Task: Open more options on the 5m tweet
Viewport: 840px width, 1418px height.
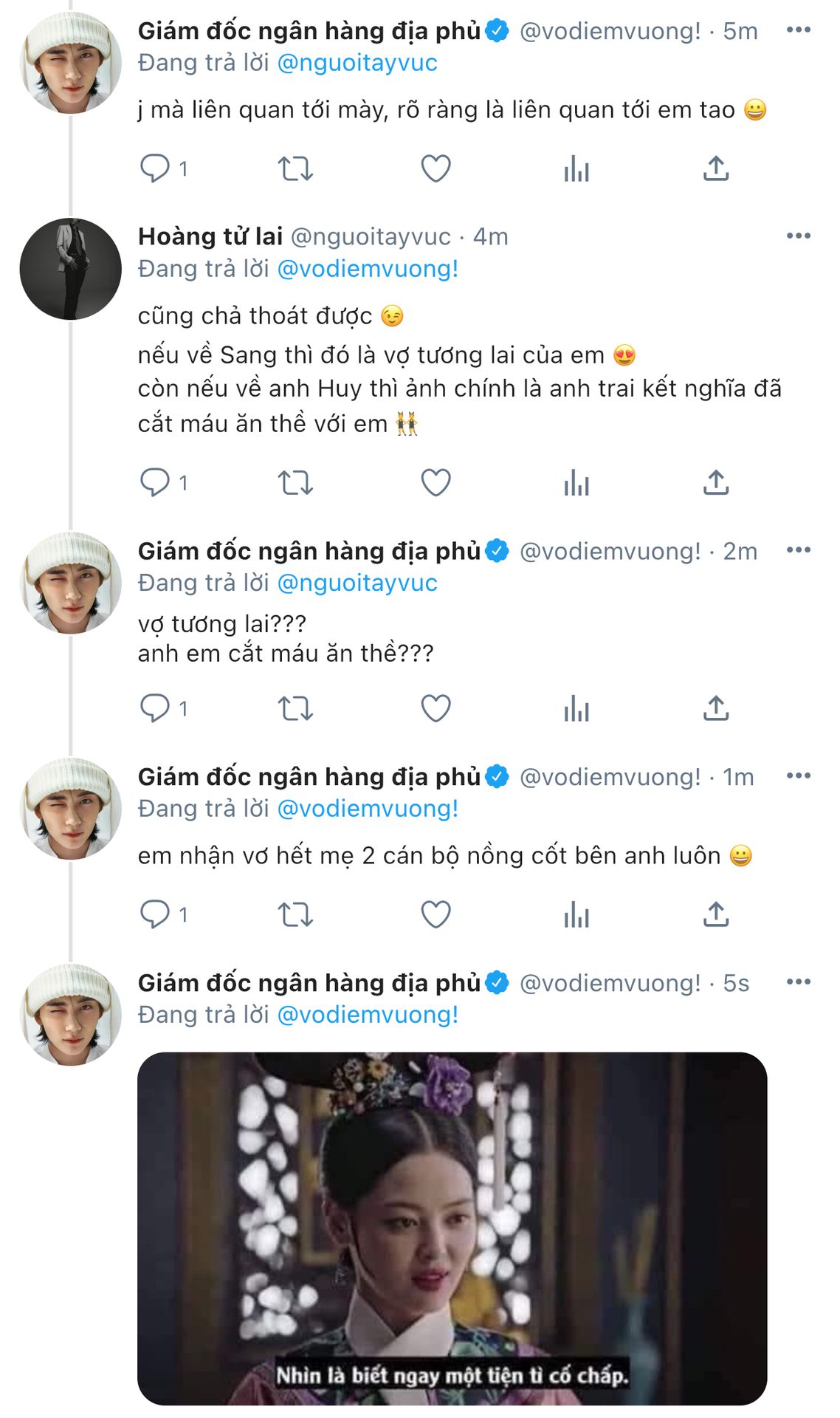Action: pos(799,30)
